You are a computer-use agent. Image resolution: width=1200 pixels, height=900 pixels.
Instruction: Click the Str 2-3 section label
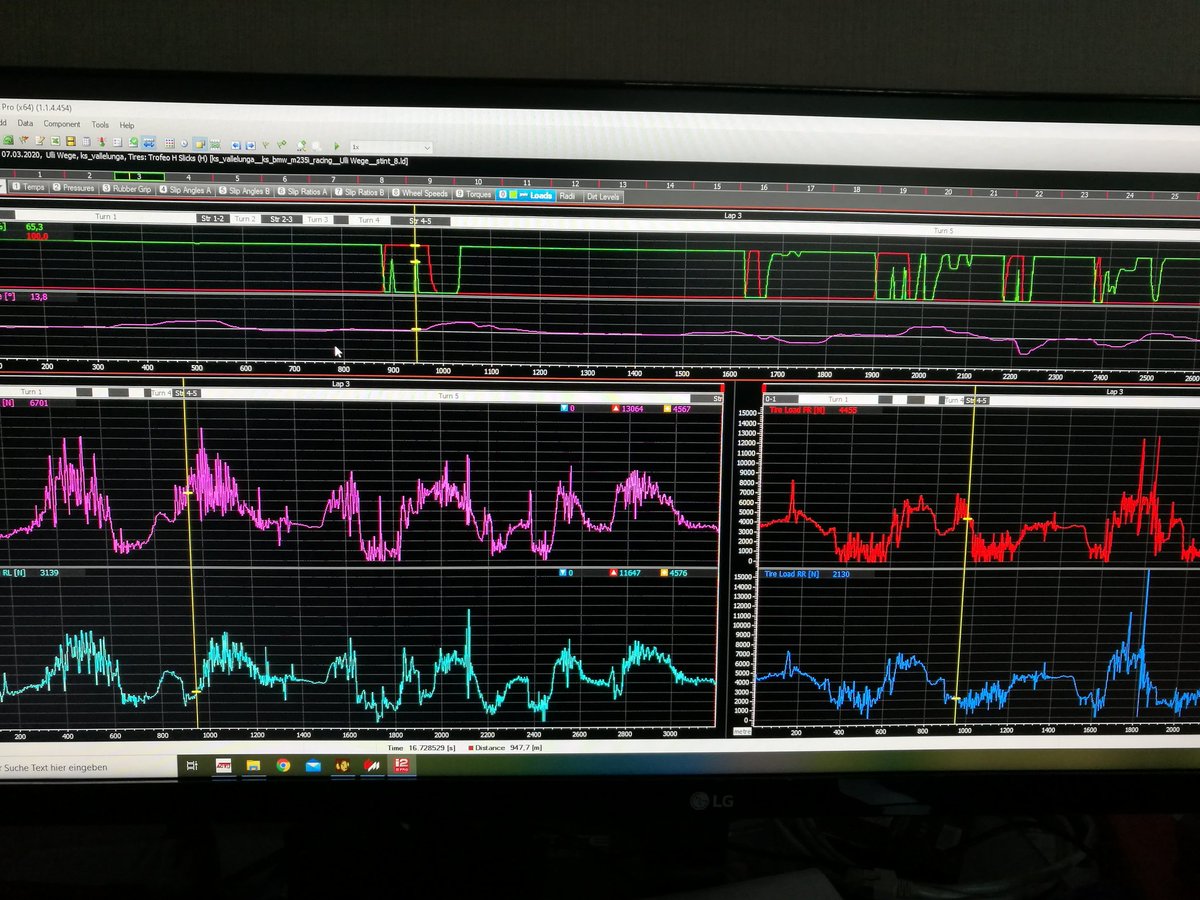(280, 219)
